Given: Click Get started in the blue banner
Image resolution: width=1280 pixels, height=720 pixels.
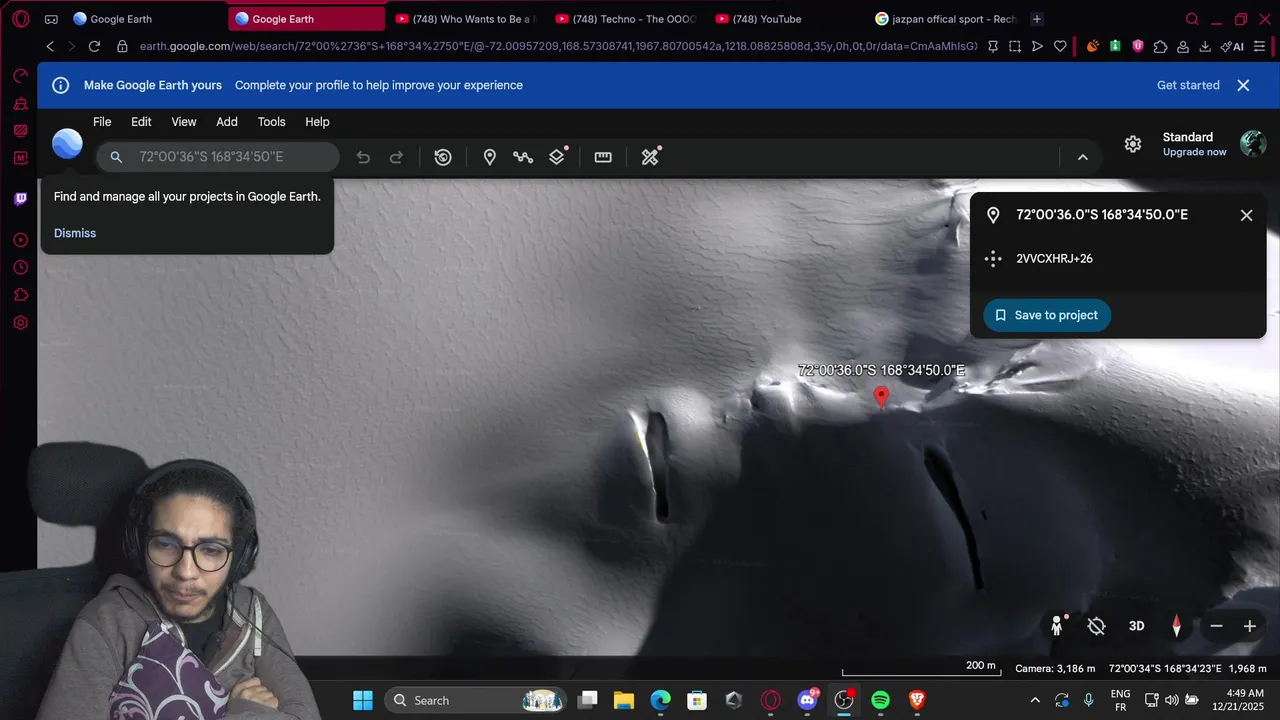Looking at the screenshot, I should pyautogui.click(x=1188, y=85).
